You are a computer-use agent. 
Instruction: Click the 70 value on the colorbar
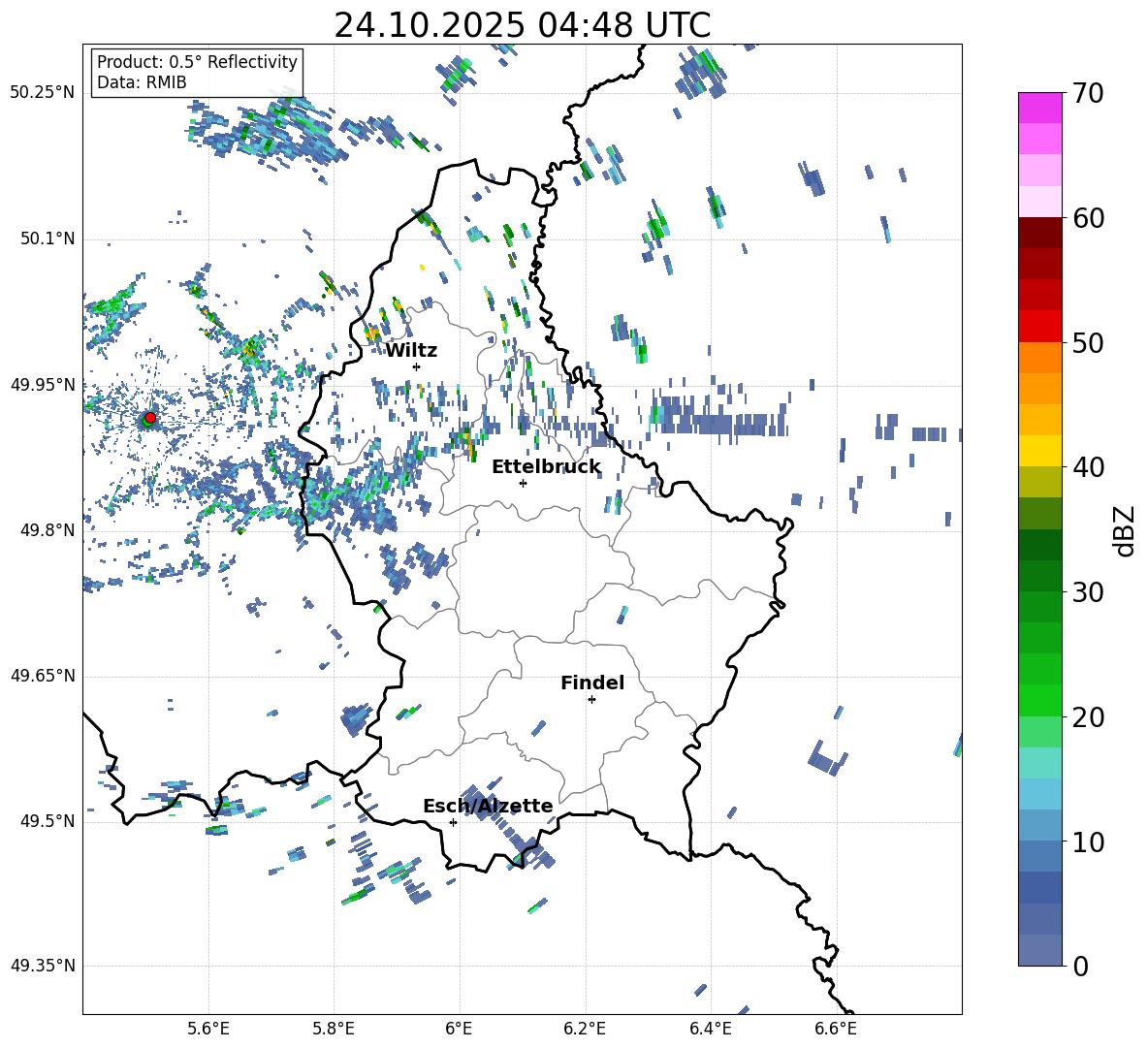pyautogui.click(x=1088, y=94)
